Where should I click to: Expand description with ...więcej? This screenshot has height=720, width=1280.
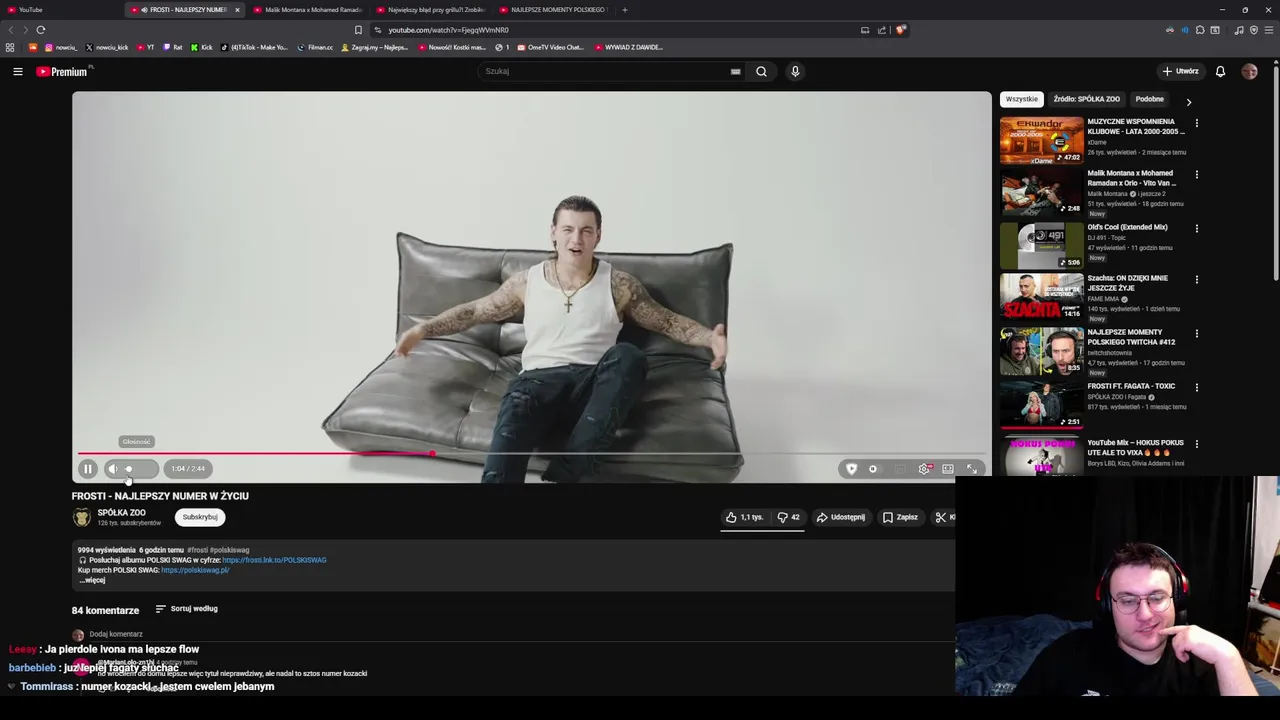(x=91, y=580)
